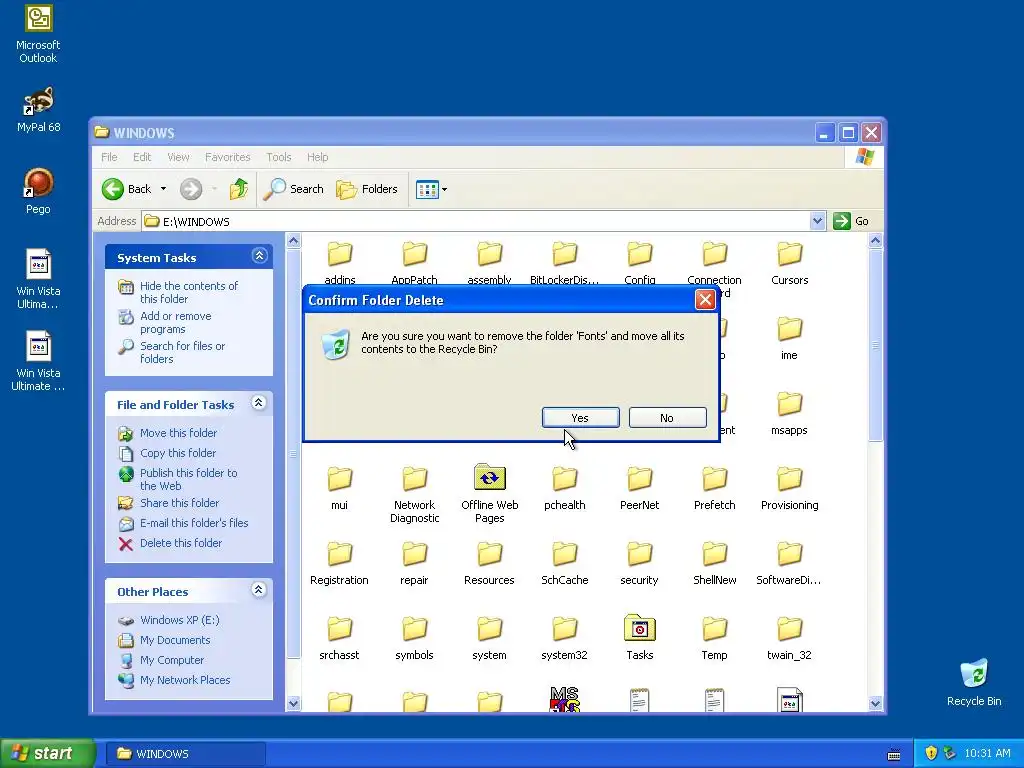Screen dimensions: 1024x768
Task: Select the Cursors folder icon
Action: 790,254
